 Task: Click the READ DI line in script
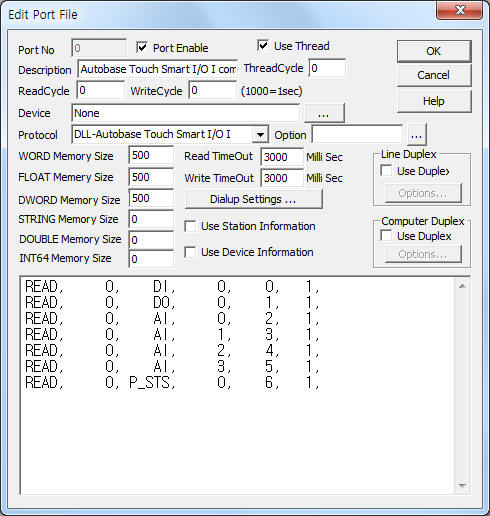pos(172,286)
